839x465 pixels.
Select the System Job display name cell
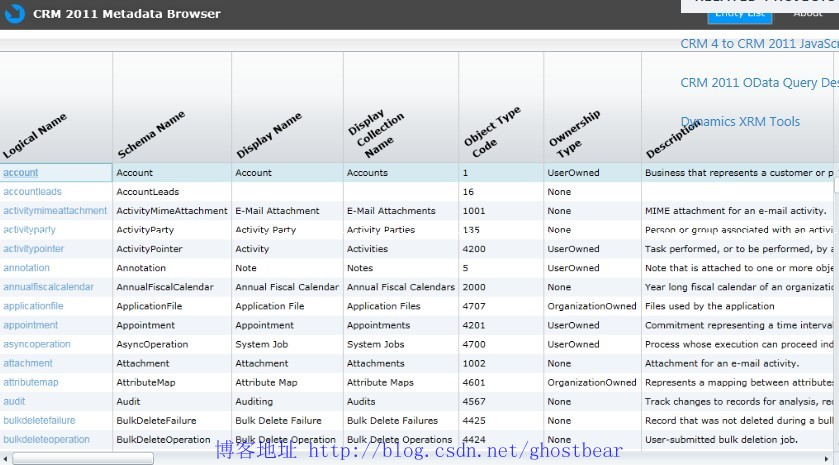[x=287, y=344]
